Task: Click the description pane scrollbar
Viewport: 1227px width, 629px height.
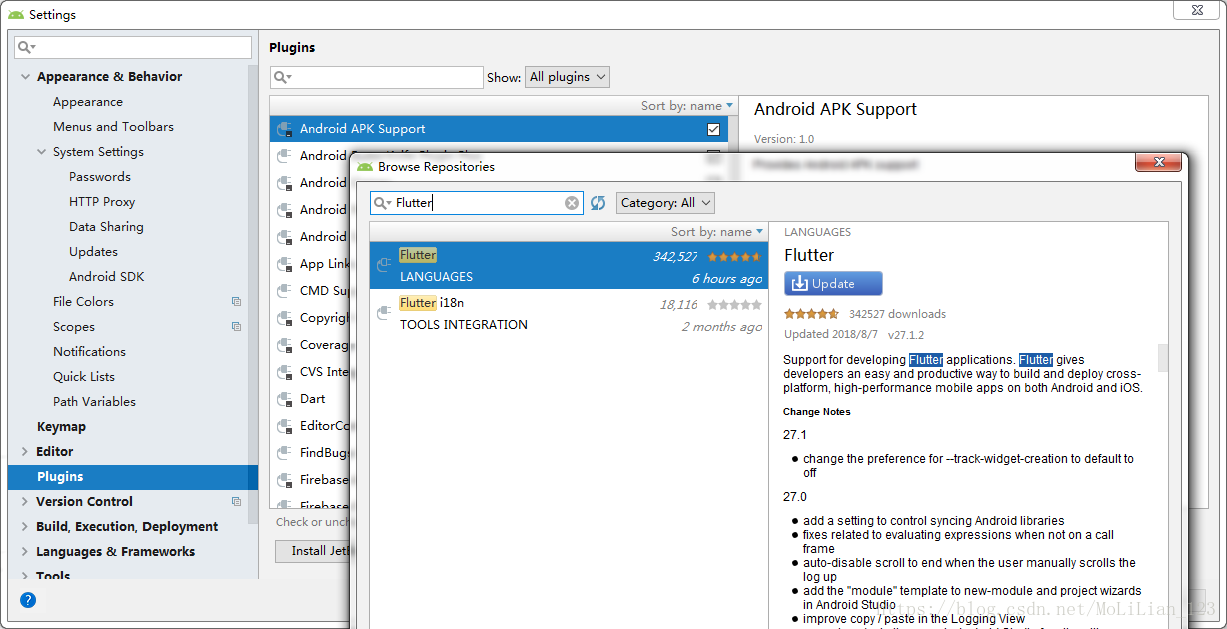Action: [x=1163, y=357]
